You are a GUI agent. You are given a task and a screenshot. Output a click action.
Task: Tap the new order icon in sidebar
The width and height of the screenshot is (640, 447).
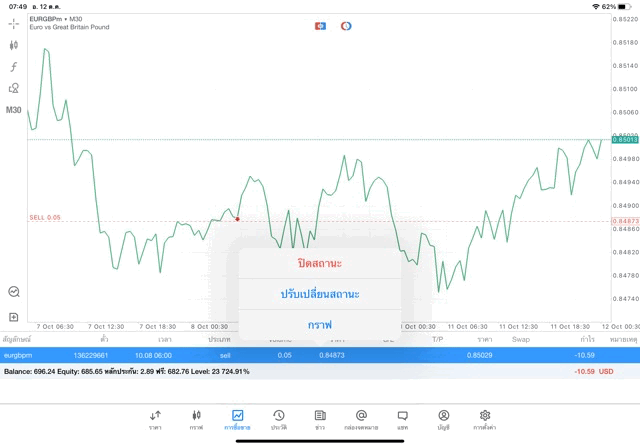click(14, 317)
